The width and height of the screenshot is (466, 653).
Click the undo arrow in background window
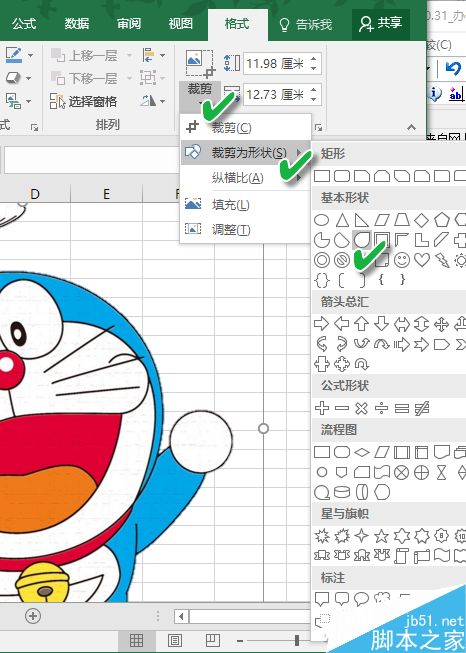click(453, 68)
